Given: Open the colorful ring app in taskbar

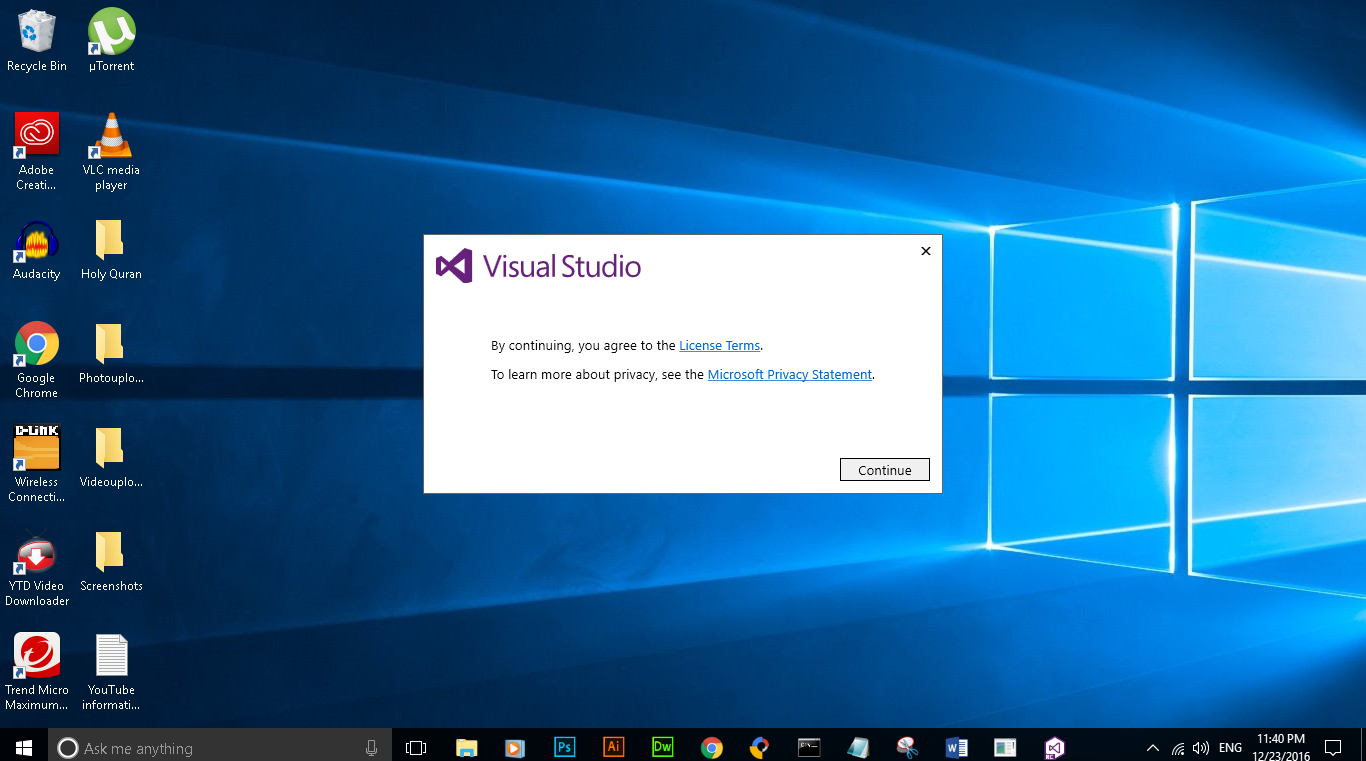Looking at the screenshot, I should [760, 747].
